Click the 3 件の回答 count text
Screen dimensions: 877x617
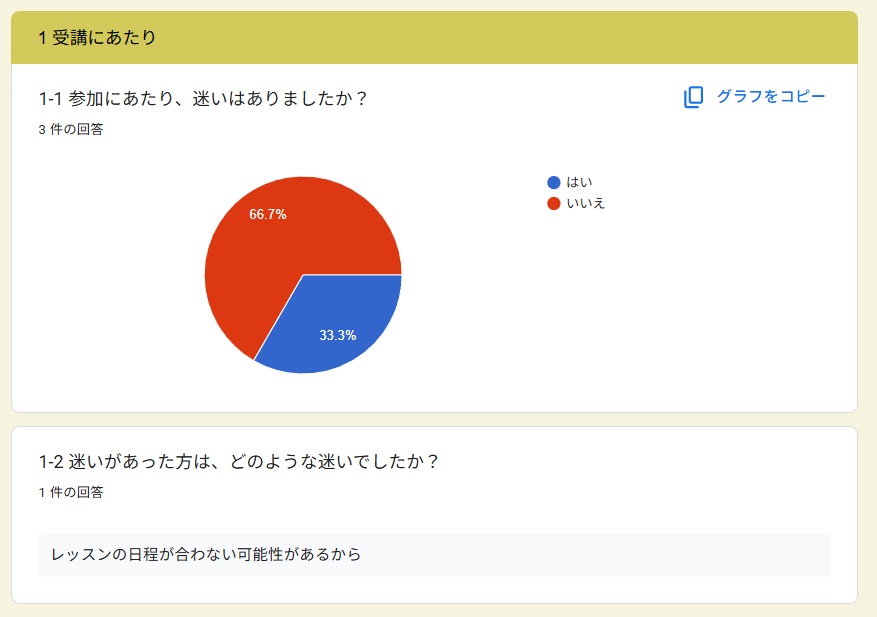(71, 129)
